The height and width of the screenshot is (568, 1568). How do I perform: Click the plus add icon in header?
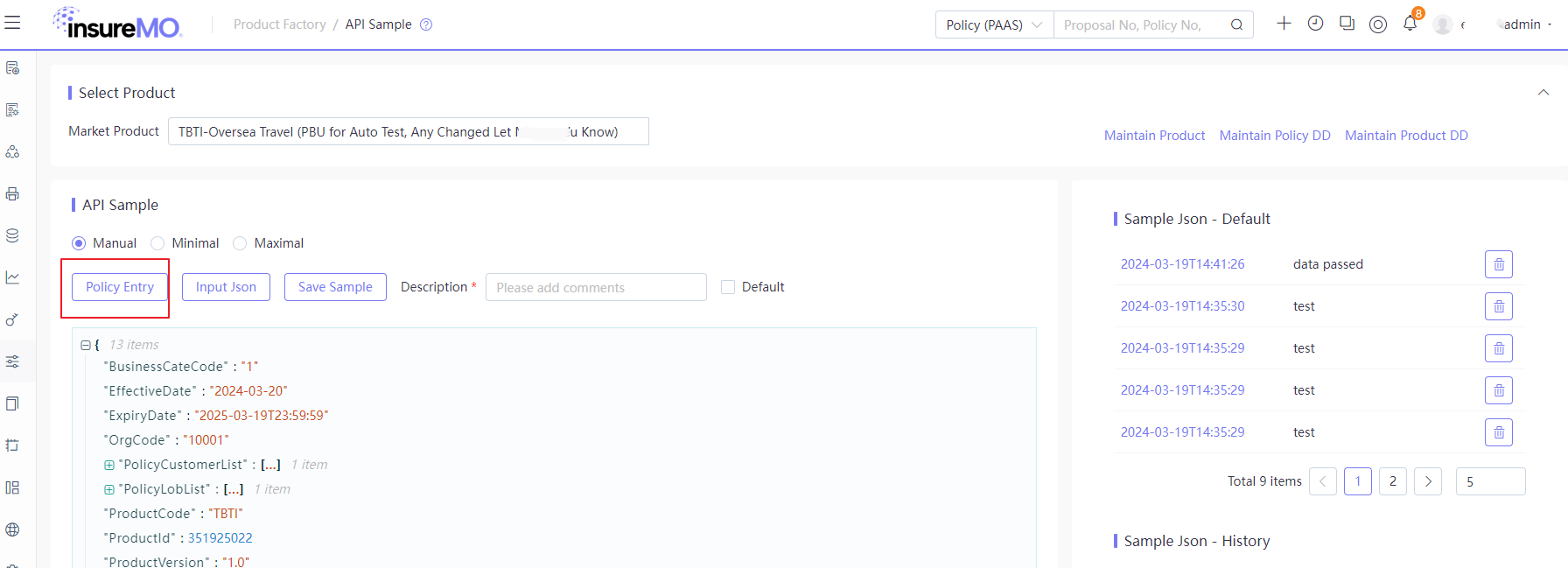pyautogui.click(x=1284, y=24)
